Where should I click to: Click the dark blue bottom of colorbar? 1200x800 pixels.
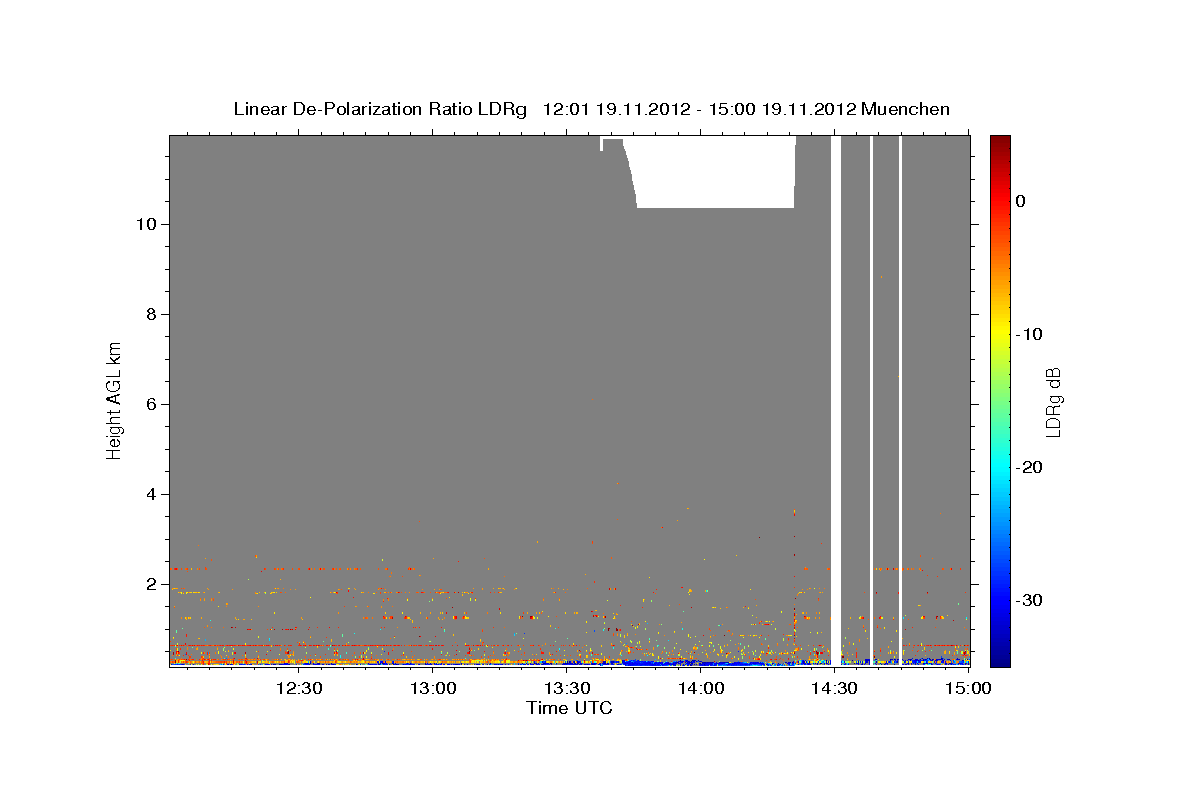coord(1000,655)
